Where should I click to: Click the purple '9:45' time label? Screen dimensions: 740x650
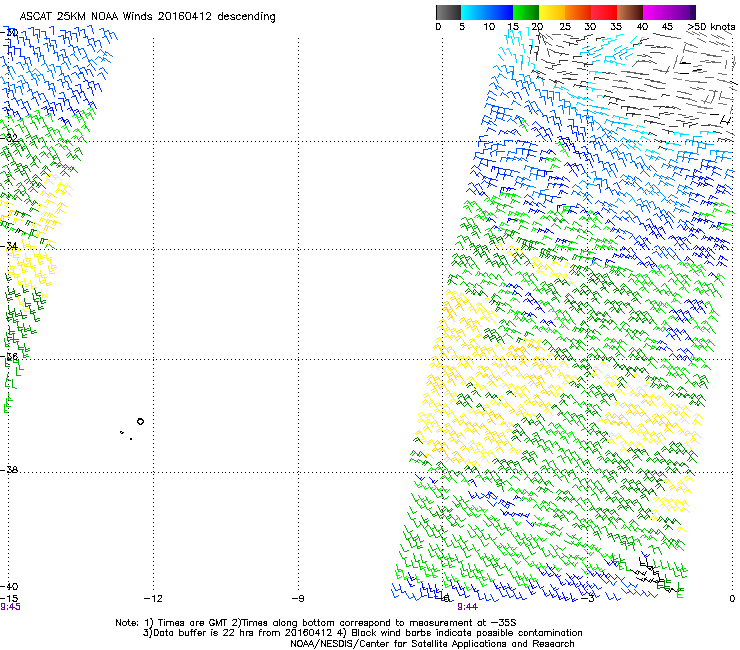click(10, 607)
